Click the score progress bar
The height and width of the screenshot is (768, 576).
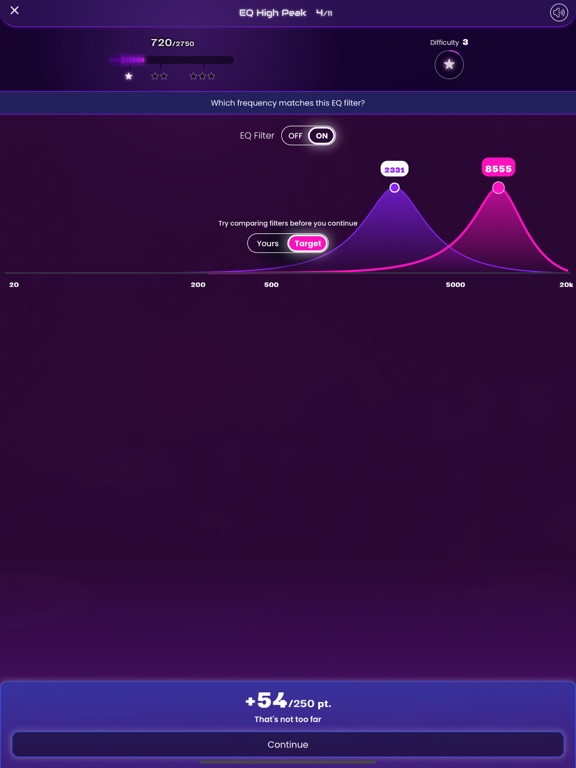point(172,60)
